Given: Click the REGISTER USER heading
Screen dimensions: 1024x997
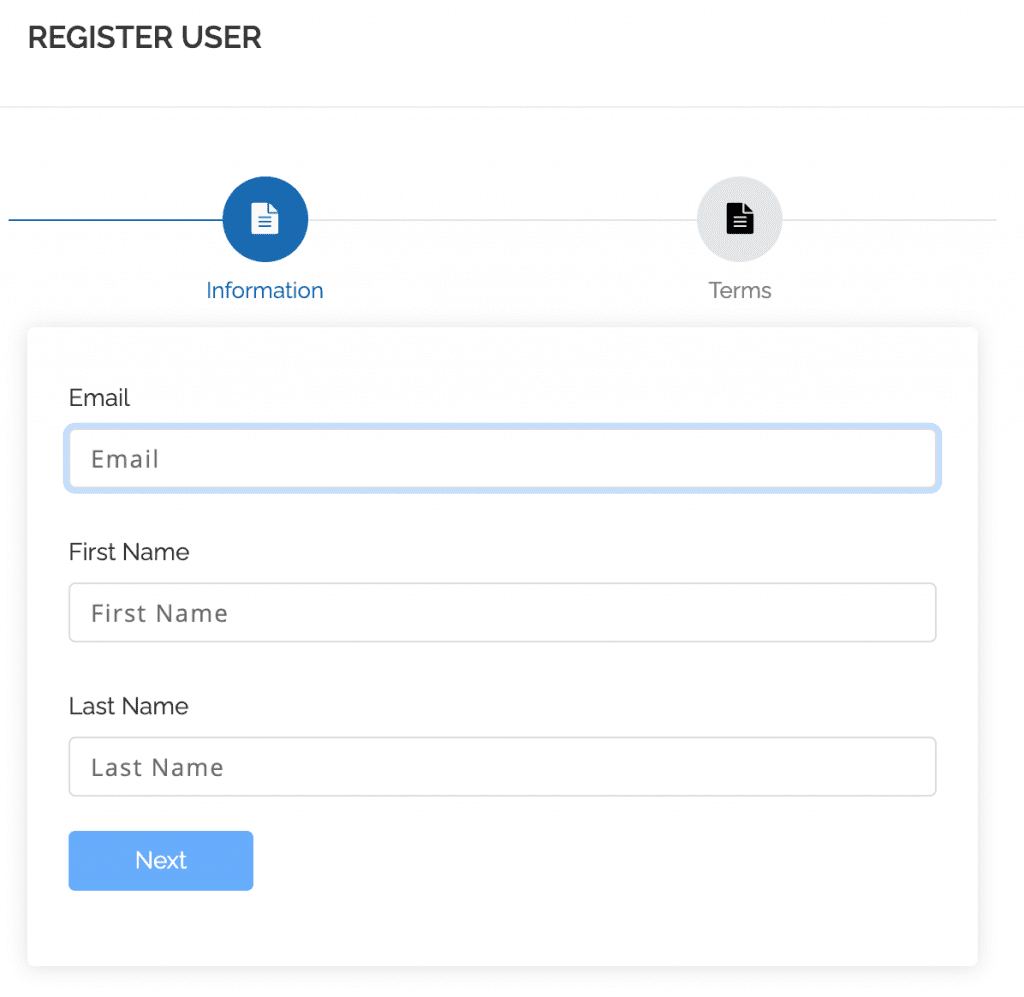Looking at the screenshot, I should [145, 38].
